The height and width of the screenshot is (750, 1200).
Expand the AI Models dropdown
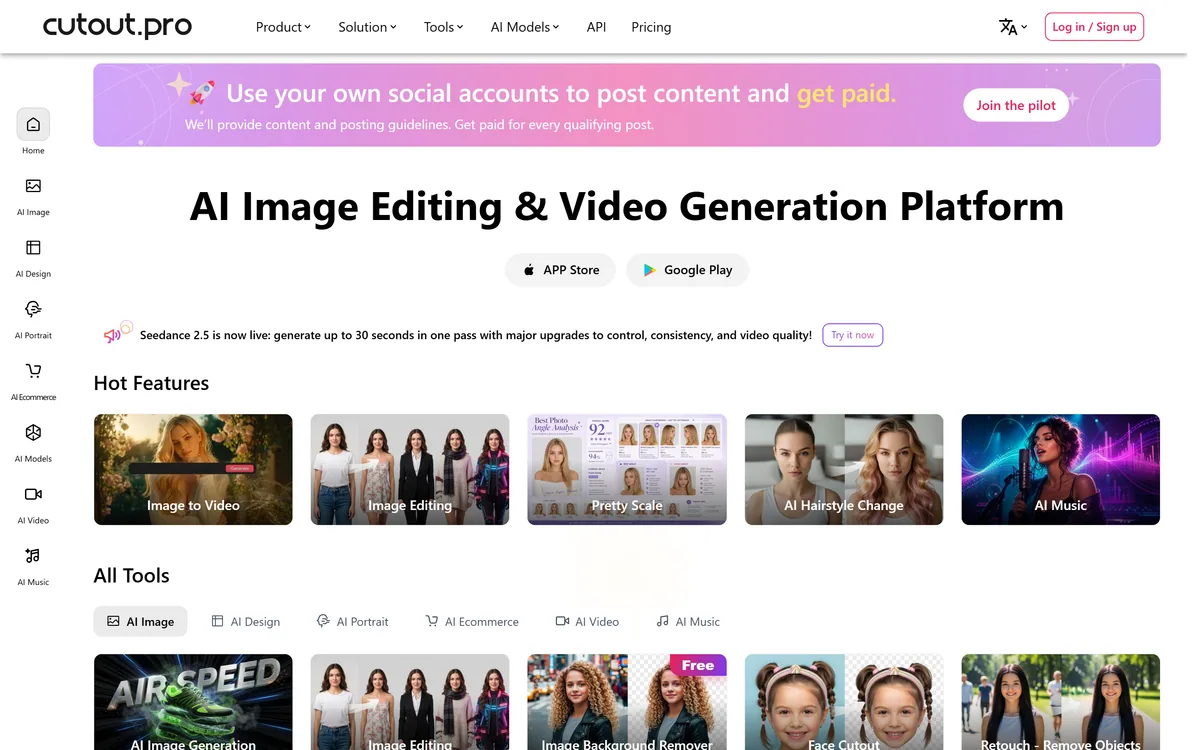tap(525, 27)
